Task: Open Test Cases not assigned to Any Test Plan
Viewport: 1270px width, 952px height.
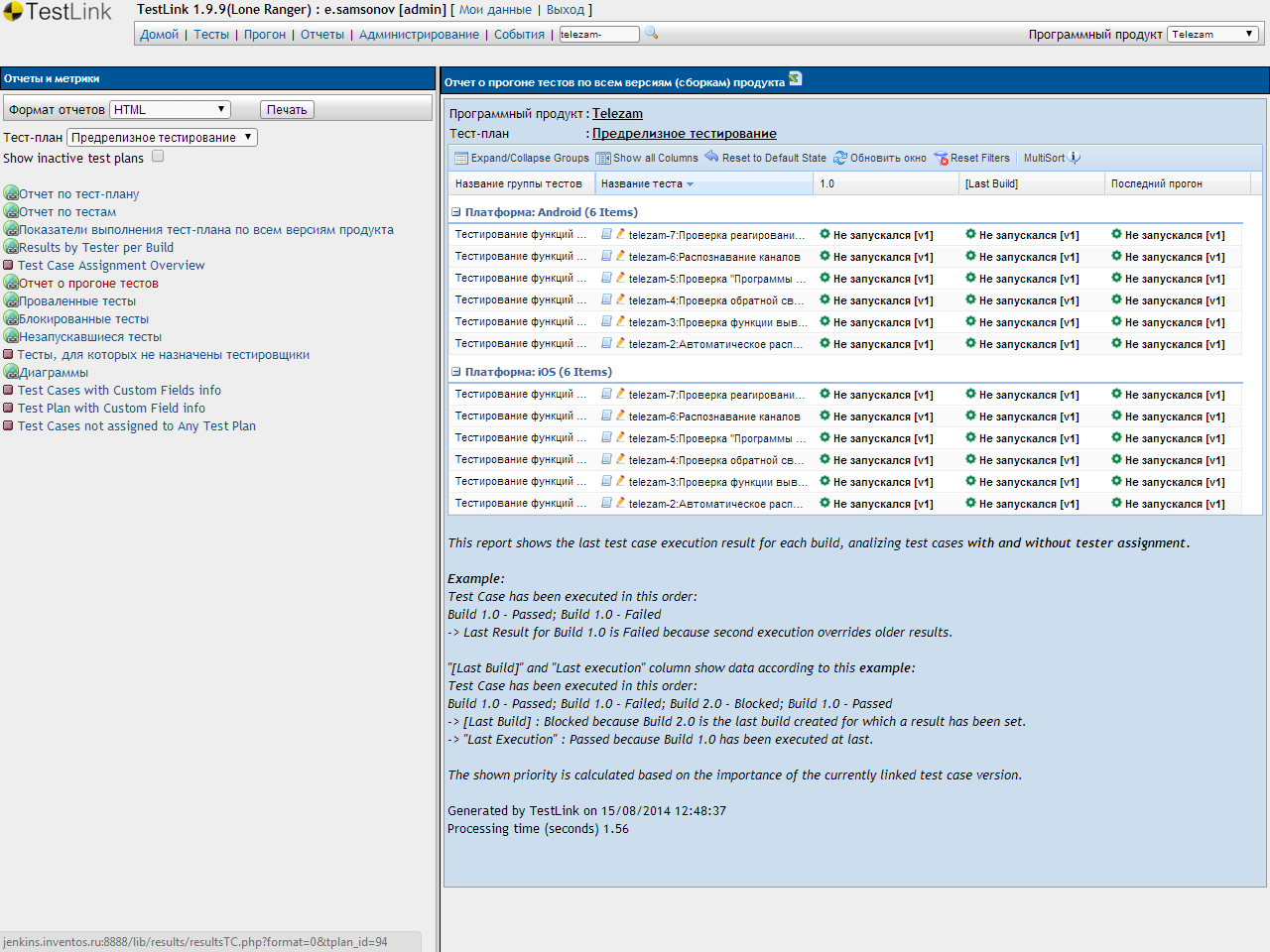Action: [137, 425]
